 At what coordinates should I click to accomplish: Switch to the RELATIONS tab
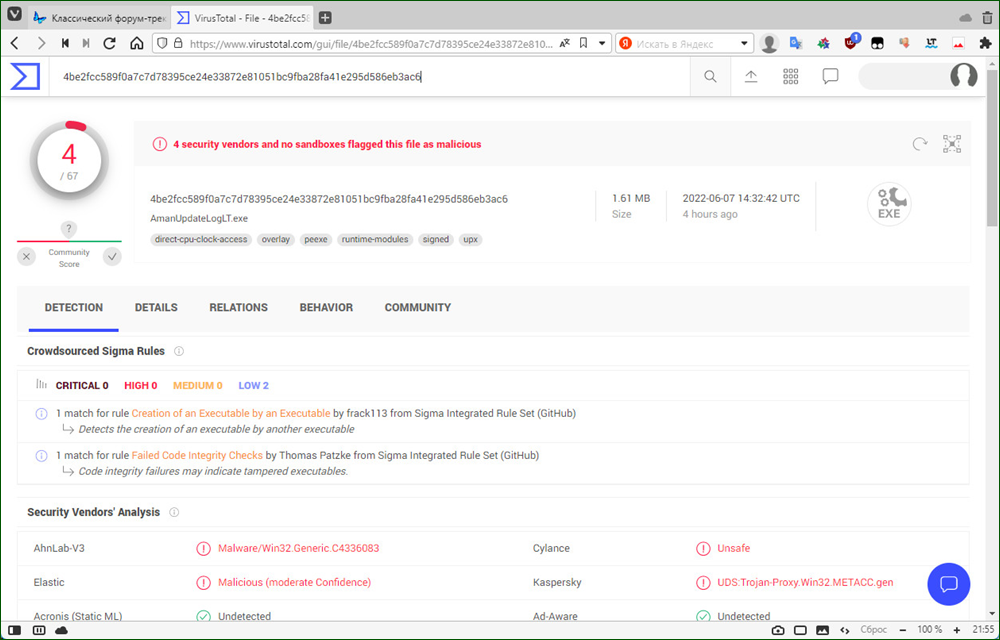click(x=239, y=308)
